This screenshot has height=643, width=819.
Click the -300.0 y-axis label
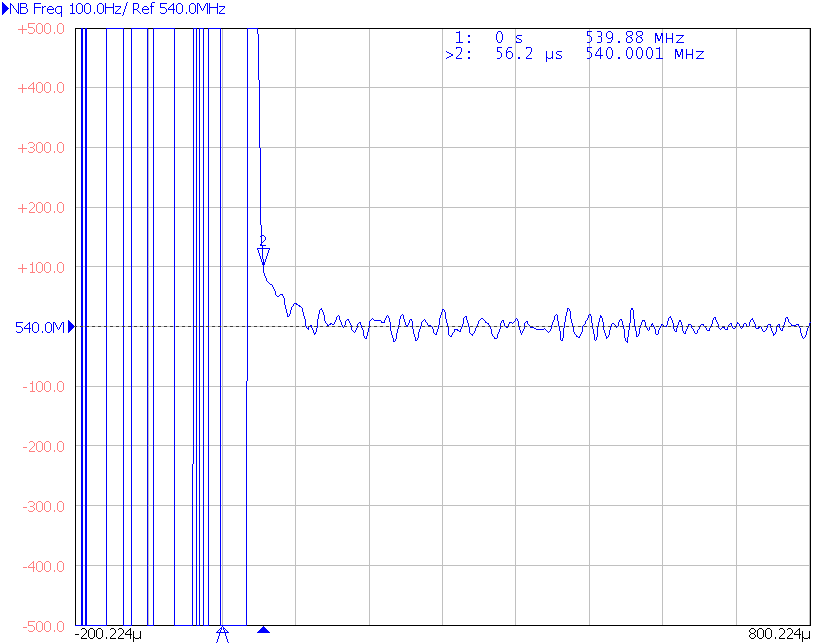pyautogui.click(x=41, y=507)
